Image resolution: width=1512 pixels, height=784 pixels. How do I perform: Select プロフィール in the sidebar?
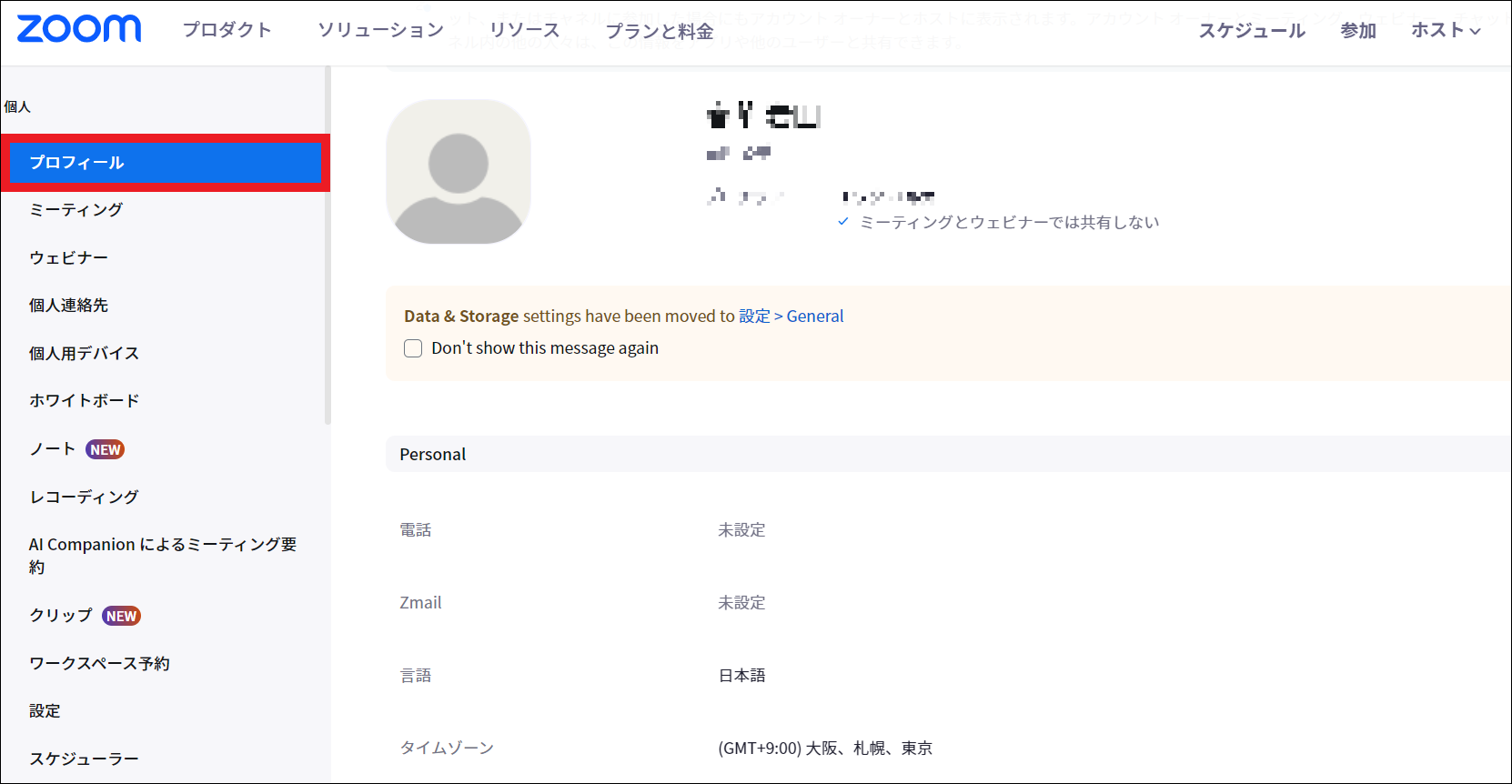point(166,163)
